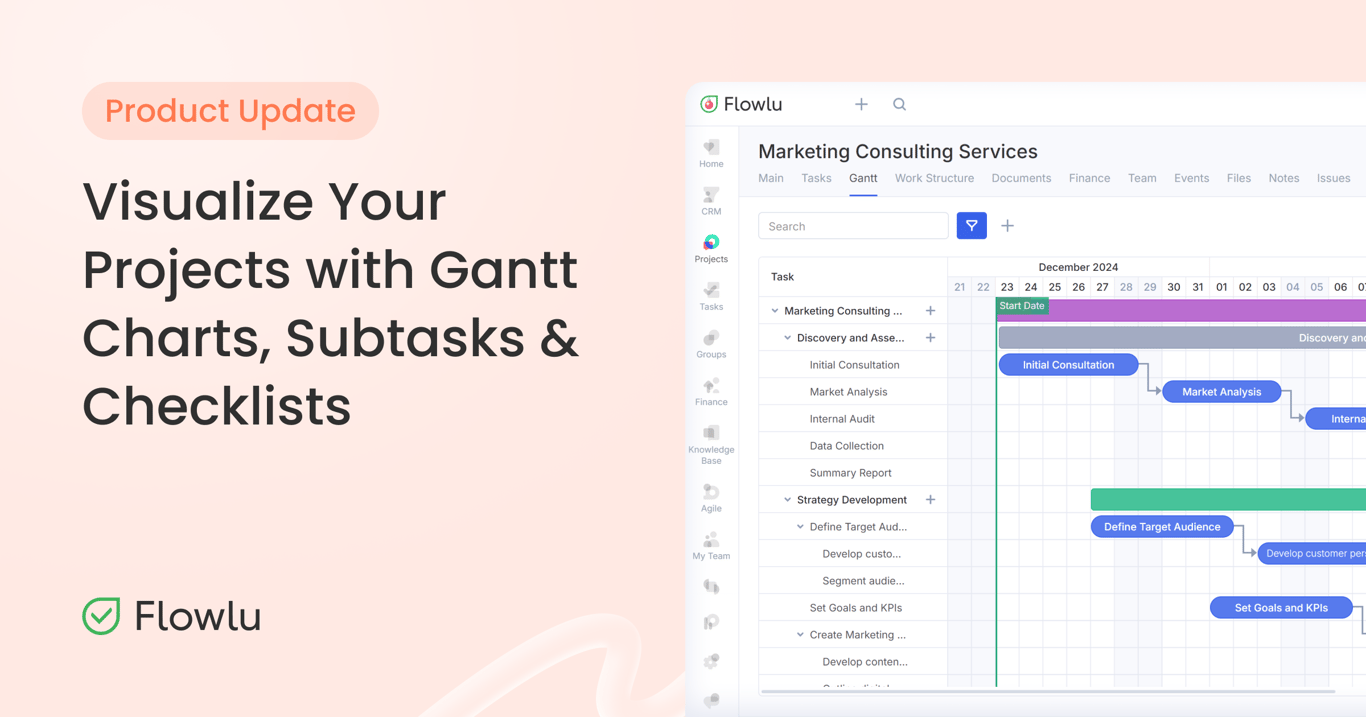The image size is (1366, 717).
Task: Select the Internal Audit task row
Action: [x=853, y=419]
